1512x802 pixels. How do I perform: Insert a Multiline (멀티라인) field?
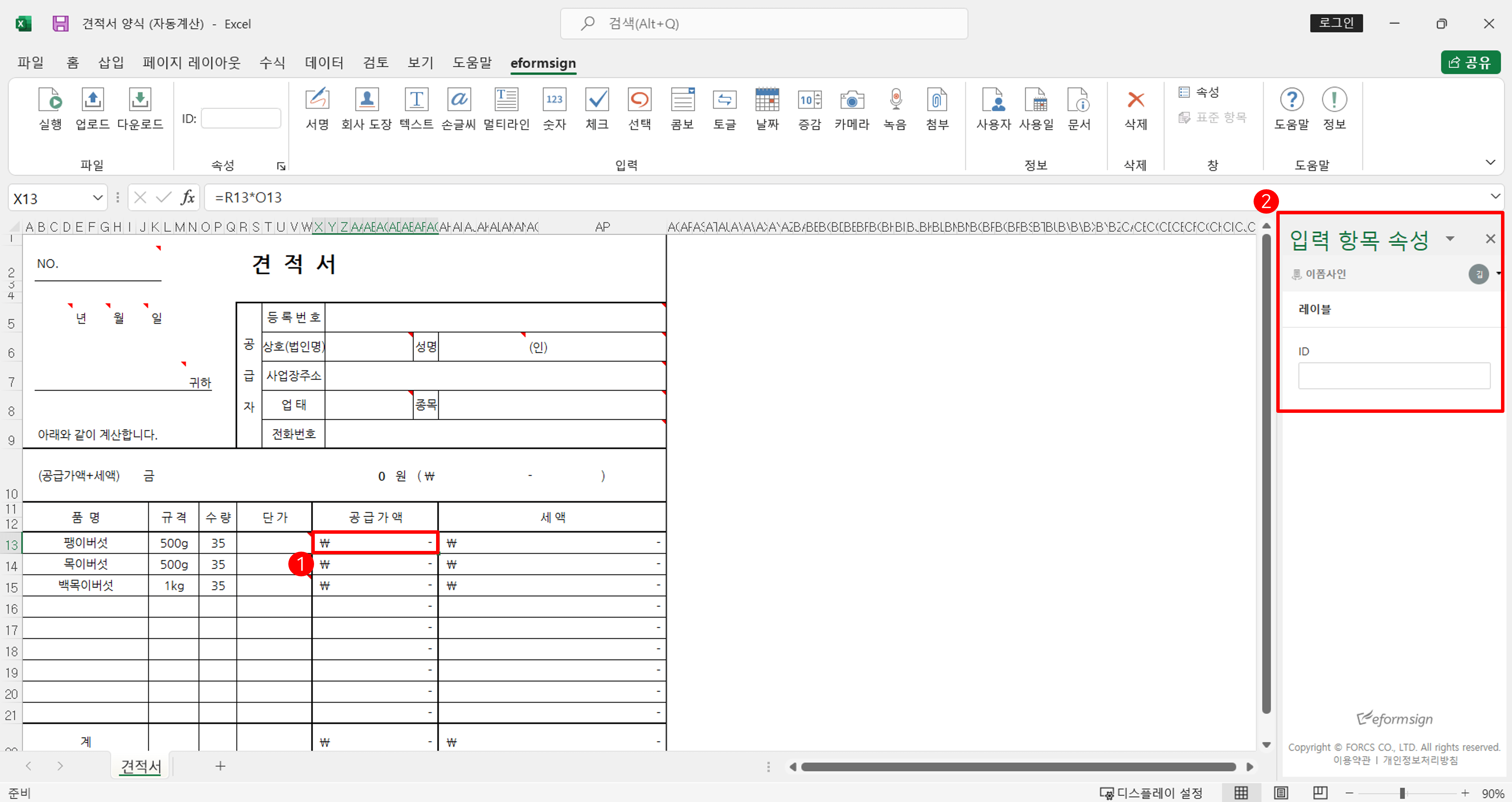pos(507,109)
